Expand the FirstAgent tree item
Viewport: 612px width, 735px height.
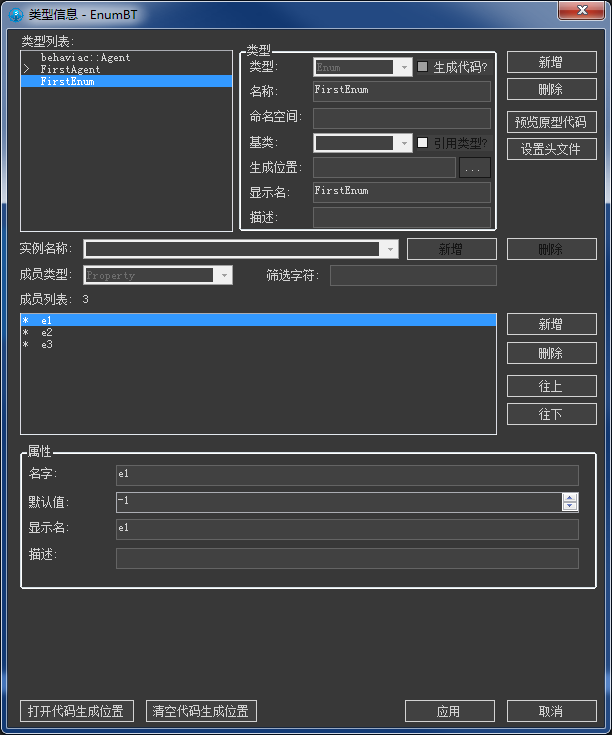click(x=27, y=70)
